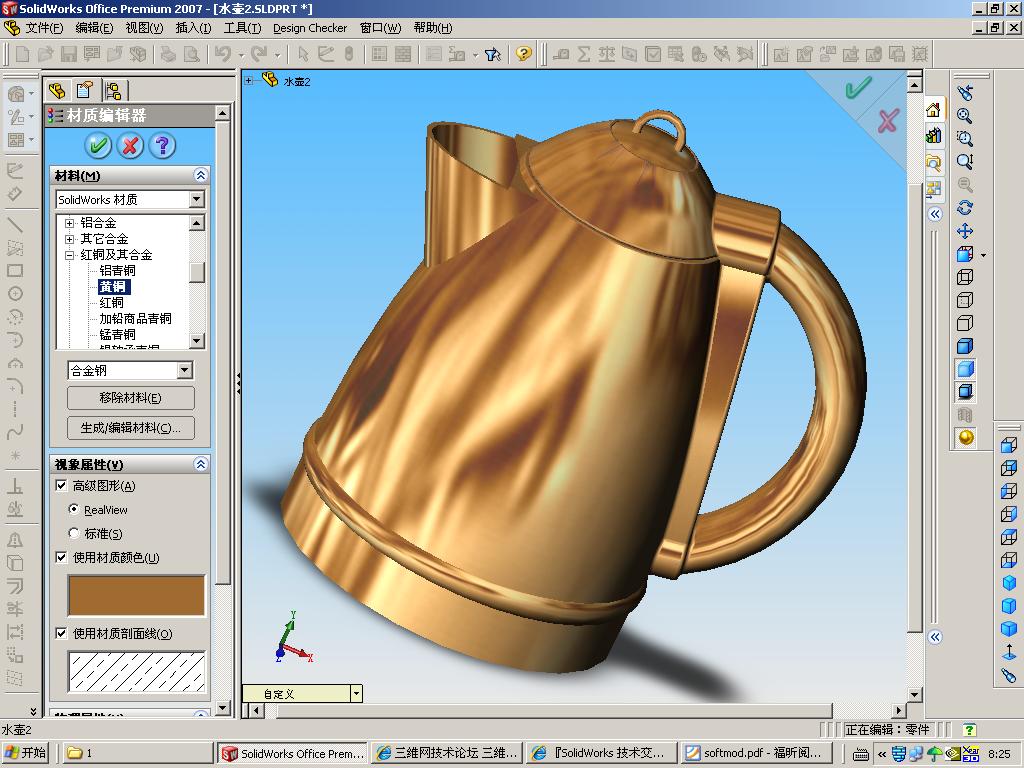
Task: Select the Shaded display style icon
Action: pos(965,369)
